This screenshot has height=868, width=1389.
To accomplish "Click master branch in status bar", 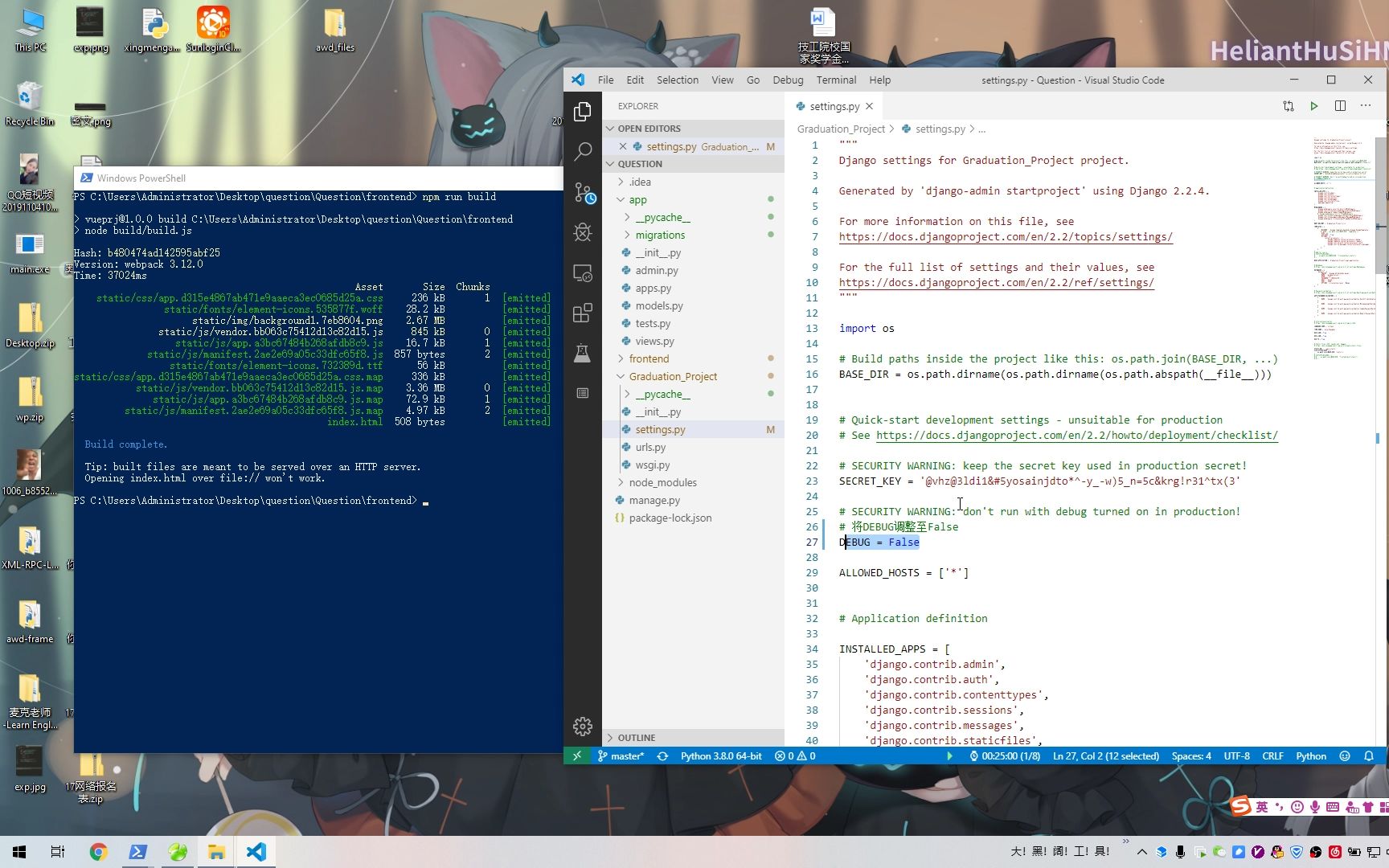I will click(x=621, y=756).
